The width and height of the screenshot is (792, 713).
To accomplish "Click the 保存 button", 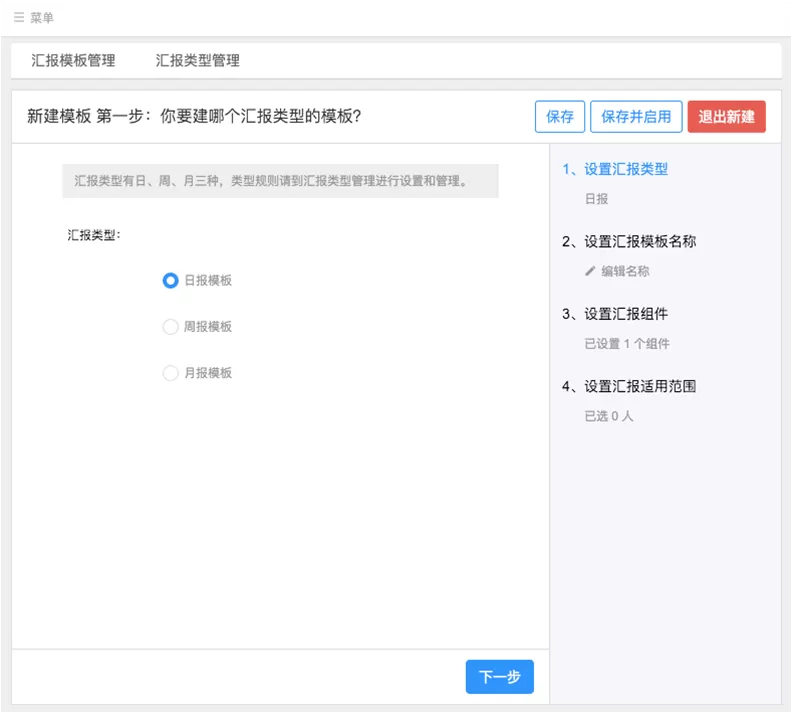I will tap(560, 117).
